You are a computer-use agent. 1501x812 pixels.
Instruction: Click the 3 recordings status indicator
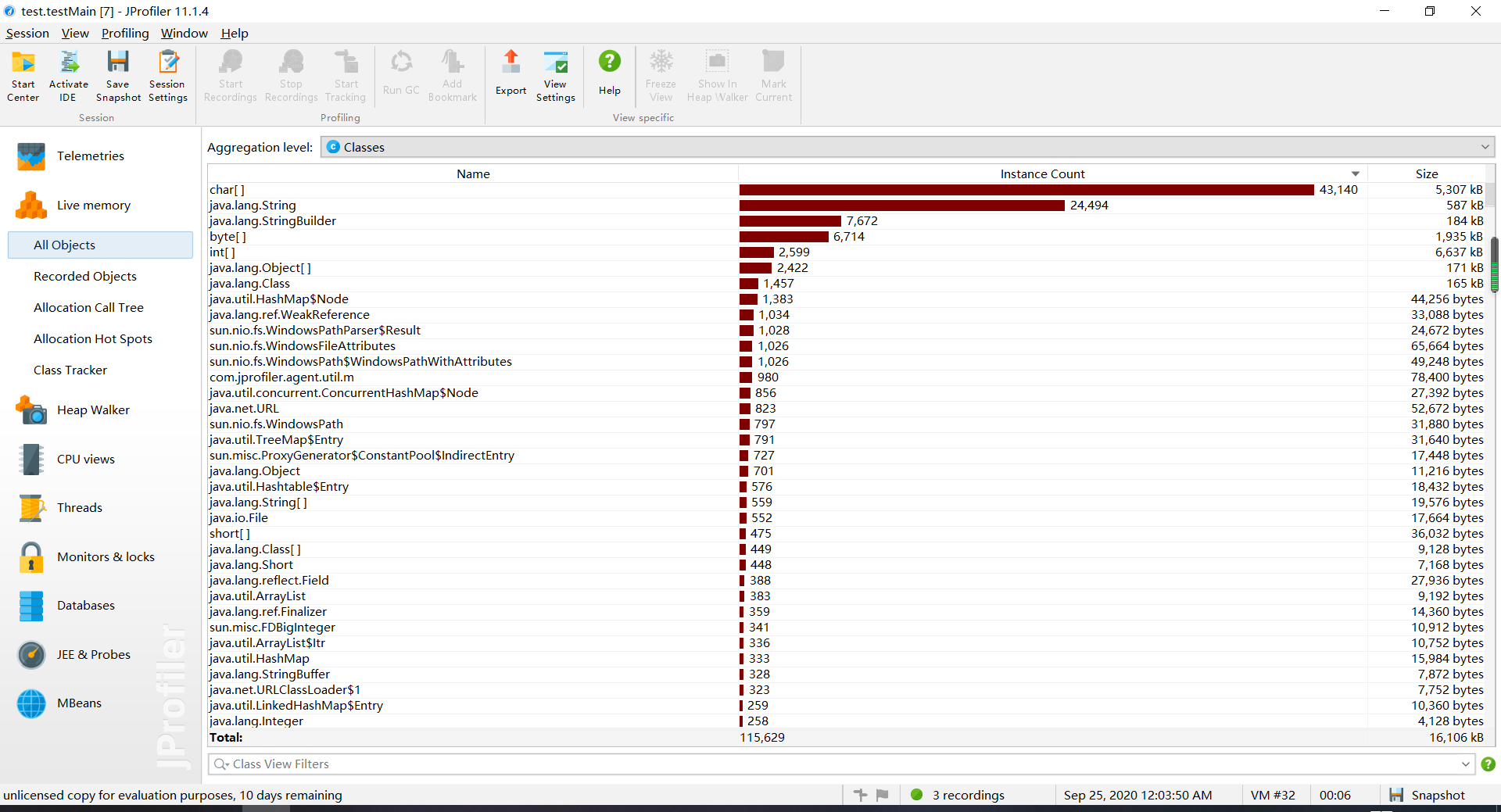[958, 795]
